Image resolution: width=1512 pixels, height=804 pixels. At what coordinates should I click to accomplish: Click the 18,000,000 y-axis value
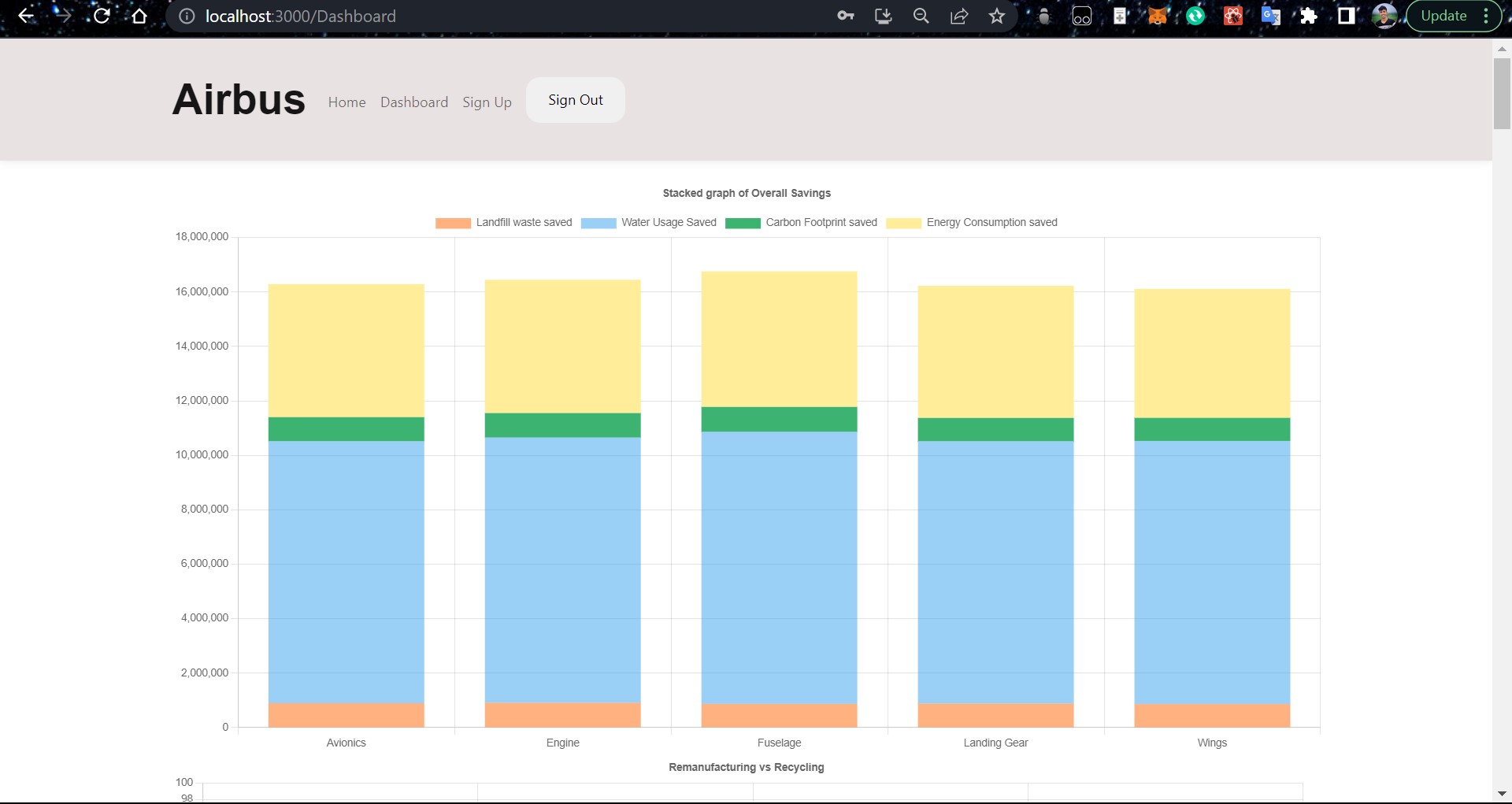click(202, 236)
